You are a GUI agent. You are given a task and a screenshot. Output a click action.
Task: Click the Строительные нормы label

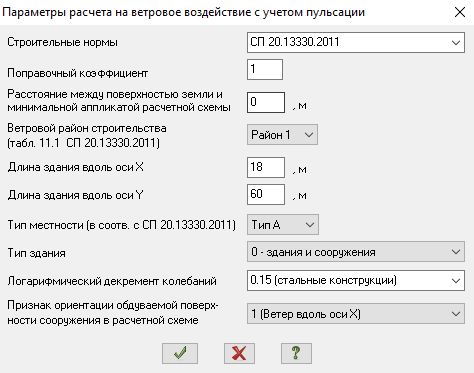62,42
